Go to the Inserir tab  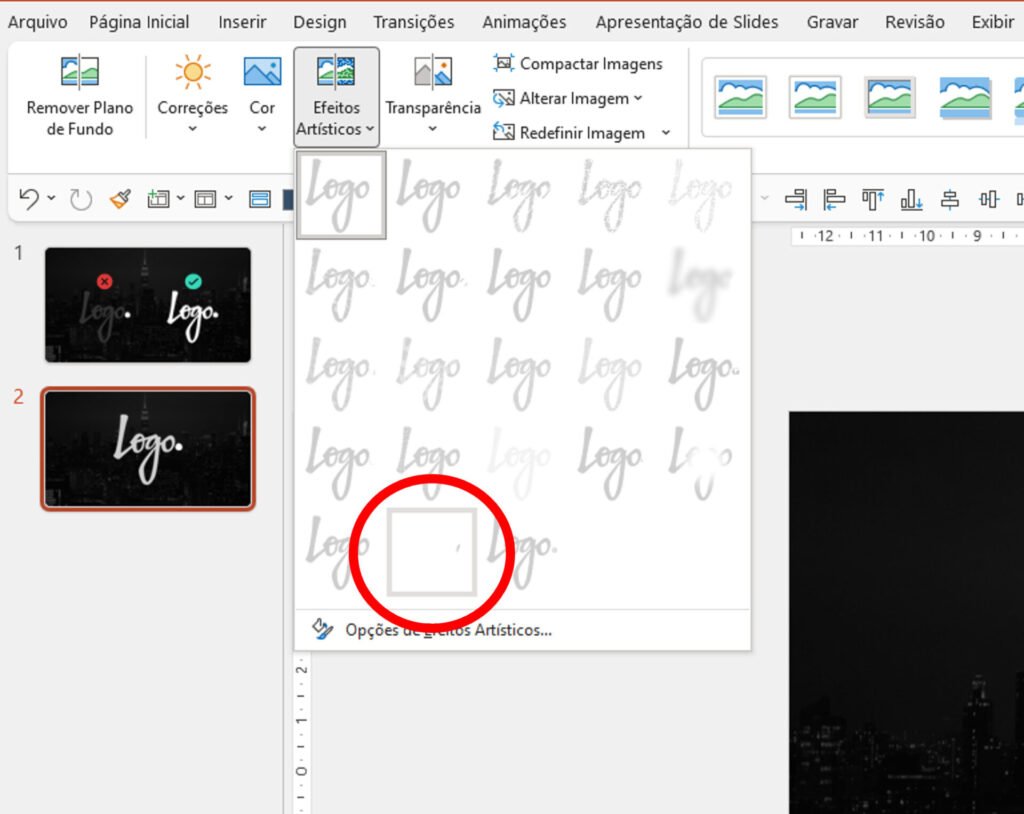click(x=242, y=22)
